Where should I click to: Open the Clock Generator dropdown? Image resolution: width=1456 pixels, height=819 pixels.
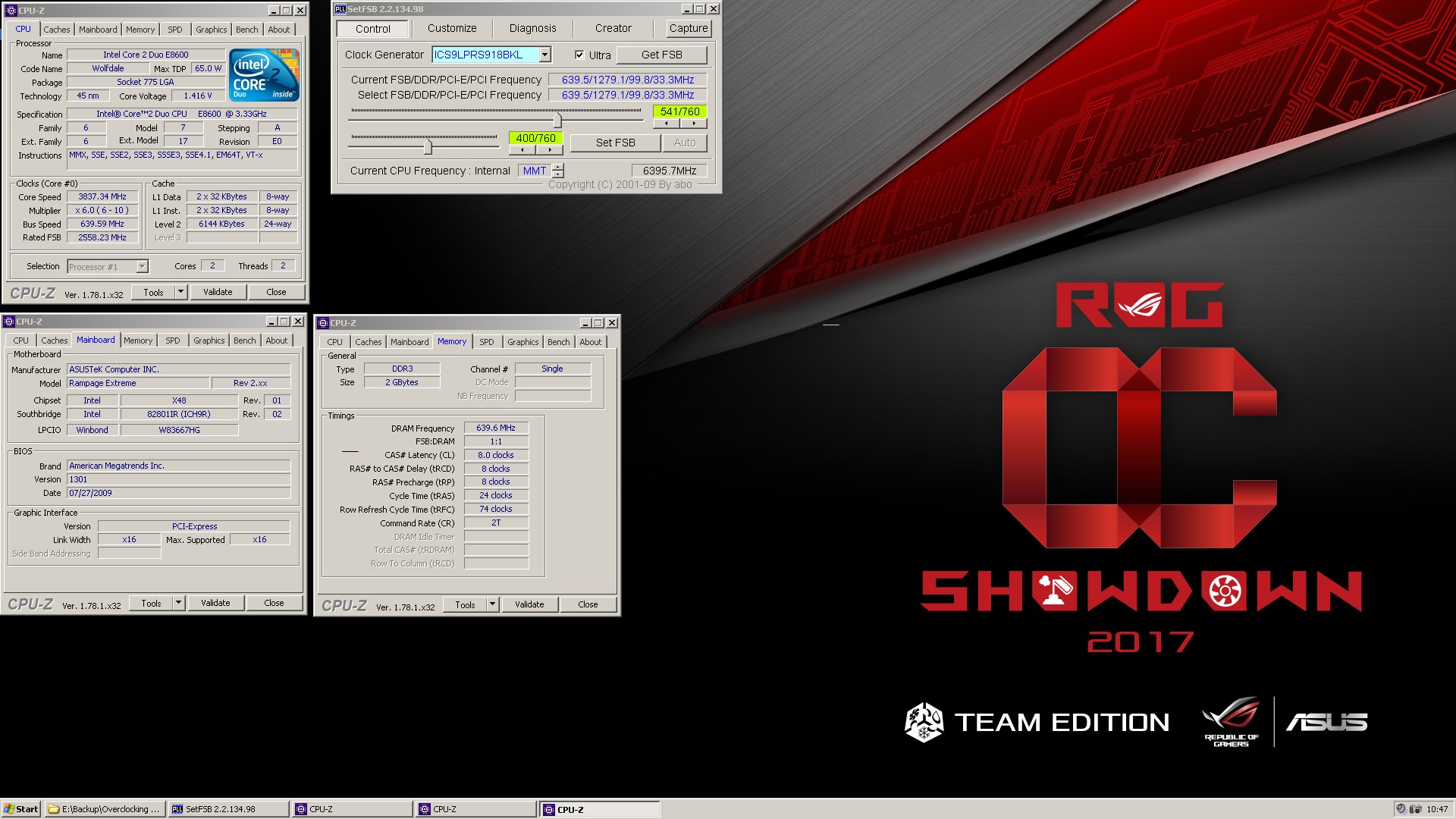pyautogui.click(x=544, y=55)
